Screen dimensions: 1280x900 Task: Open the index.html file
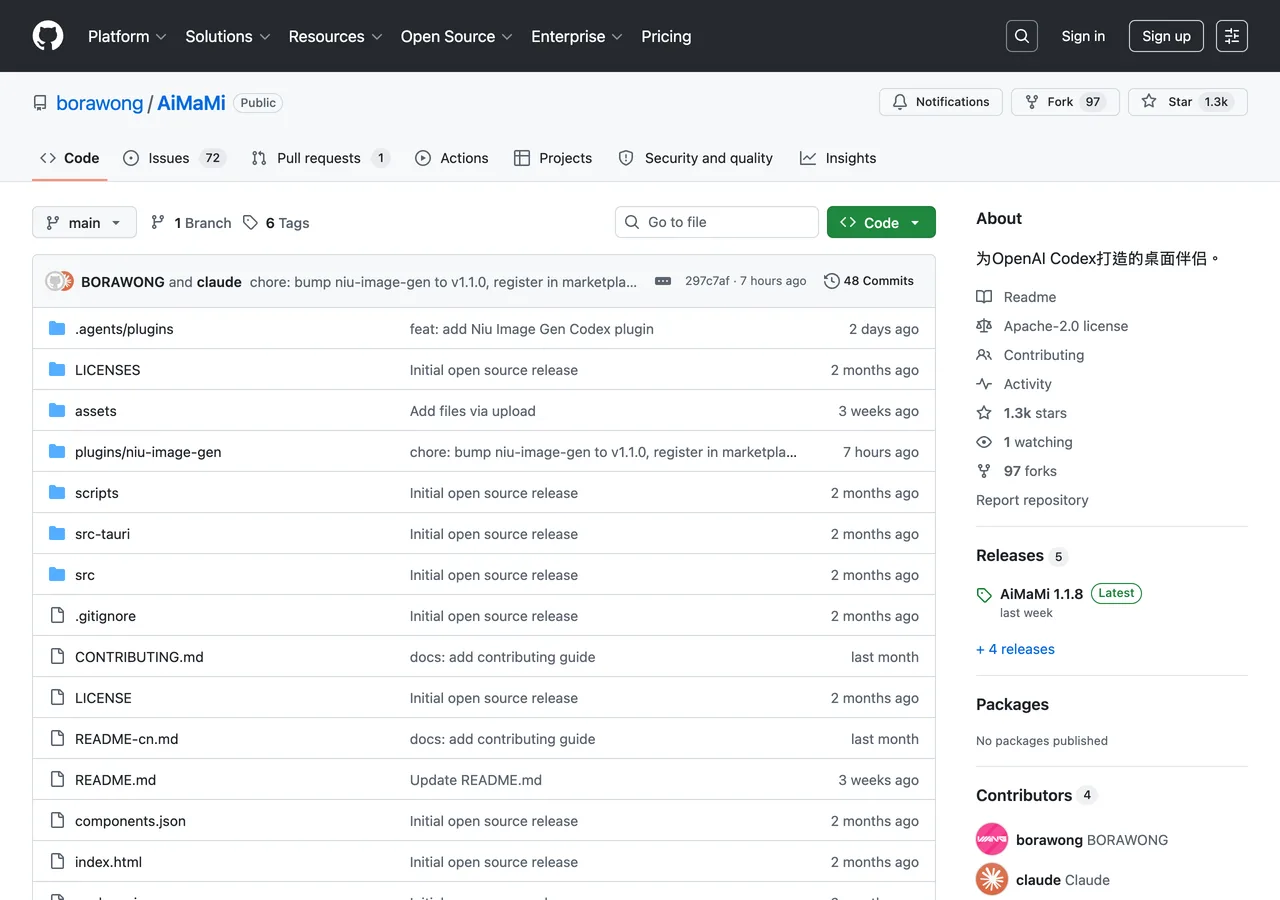tap(108, 862)
